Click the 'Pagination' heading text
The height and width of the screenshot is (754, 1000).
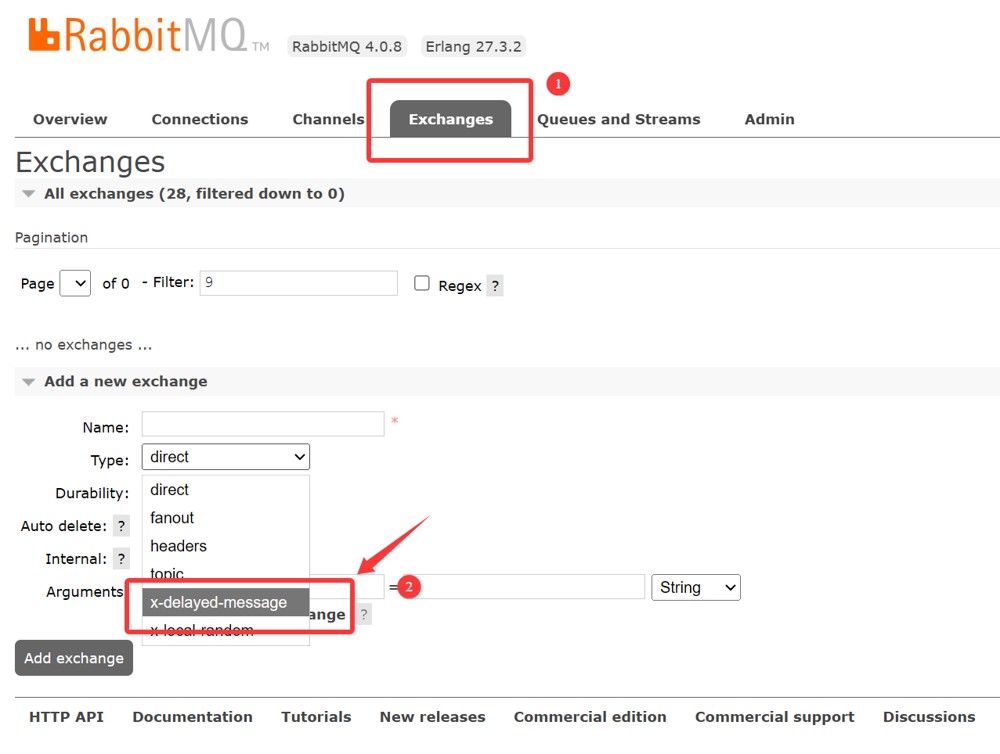point(52,237)
